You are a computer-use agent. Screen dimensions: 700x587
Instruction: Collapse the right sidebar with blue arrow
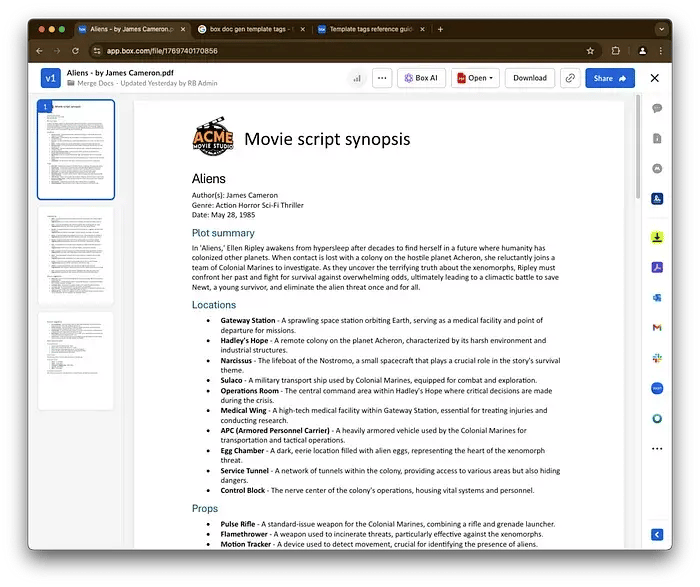tap(657, 534)
